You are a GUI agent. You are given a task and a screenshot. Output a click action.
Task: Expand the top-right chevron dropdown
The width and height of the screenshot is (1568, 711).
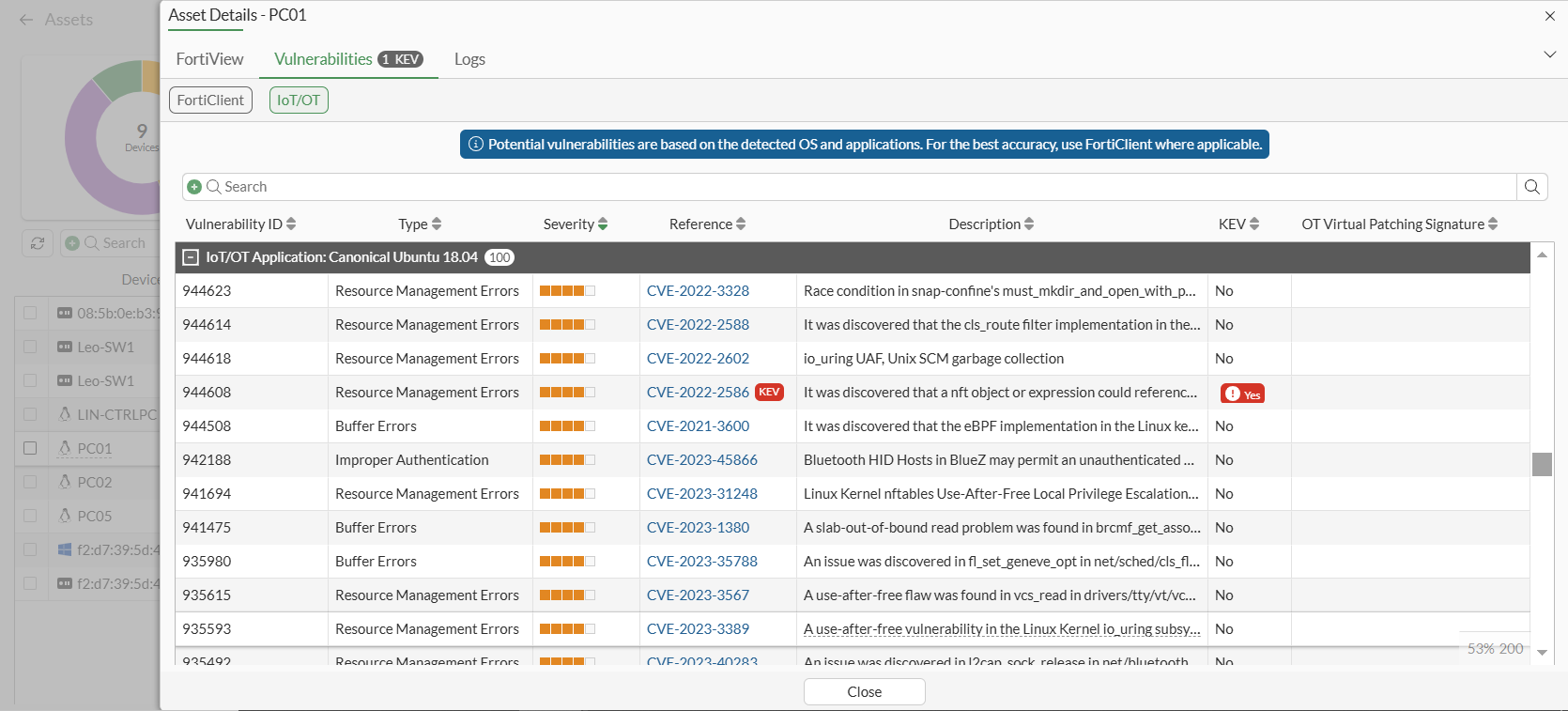[1549, 54]
